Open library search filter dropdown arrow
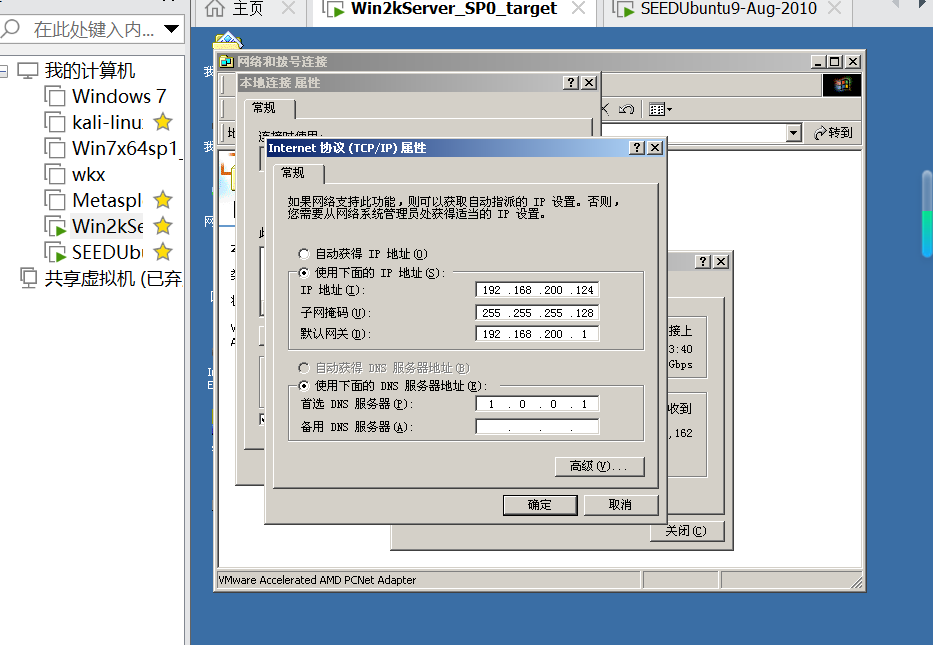The width and height of the screenshot is (933, 645). [x=171, y=29]
